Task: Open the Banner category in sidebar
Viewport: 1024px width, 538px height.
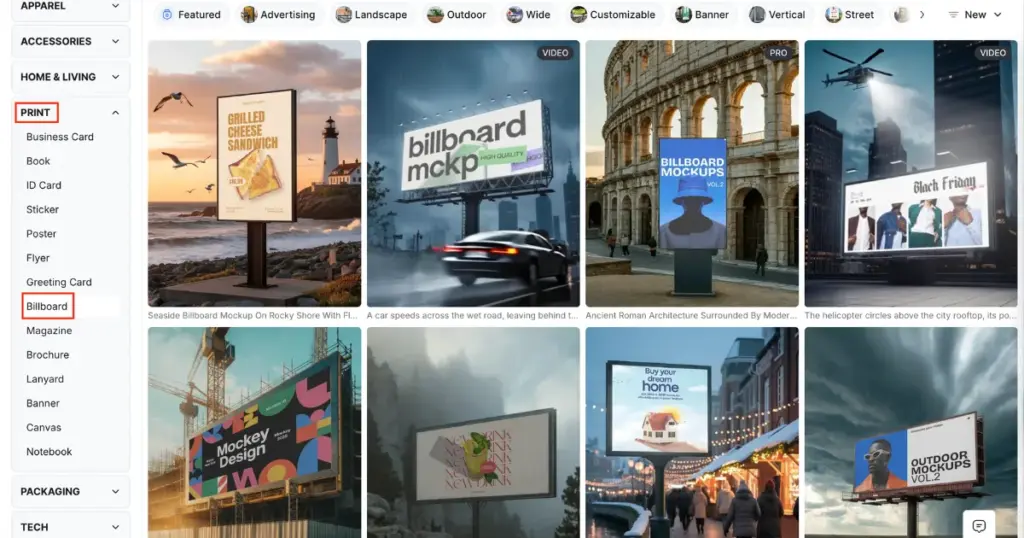Action: [43, 403]
